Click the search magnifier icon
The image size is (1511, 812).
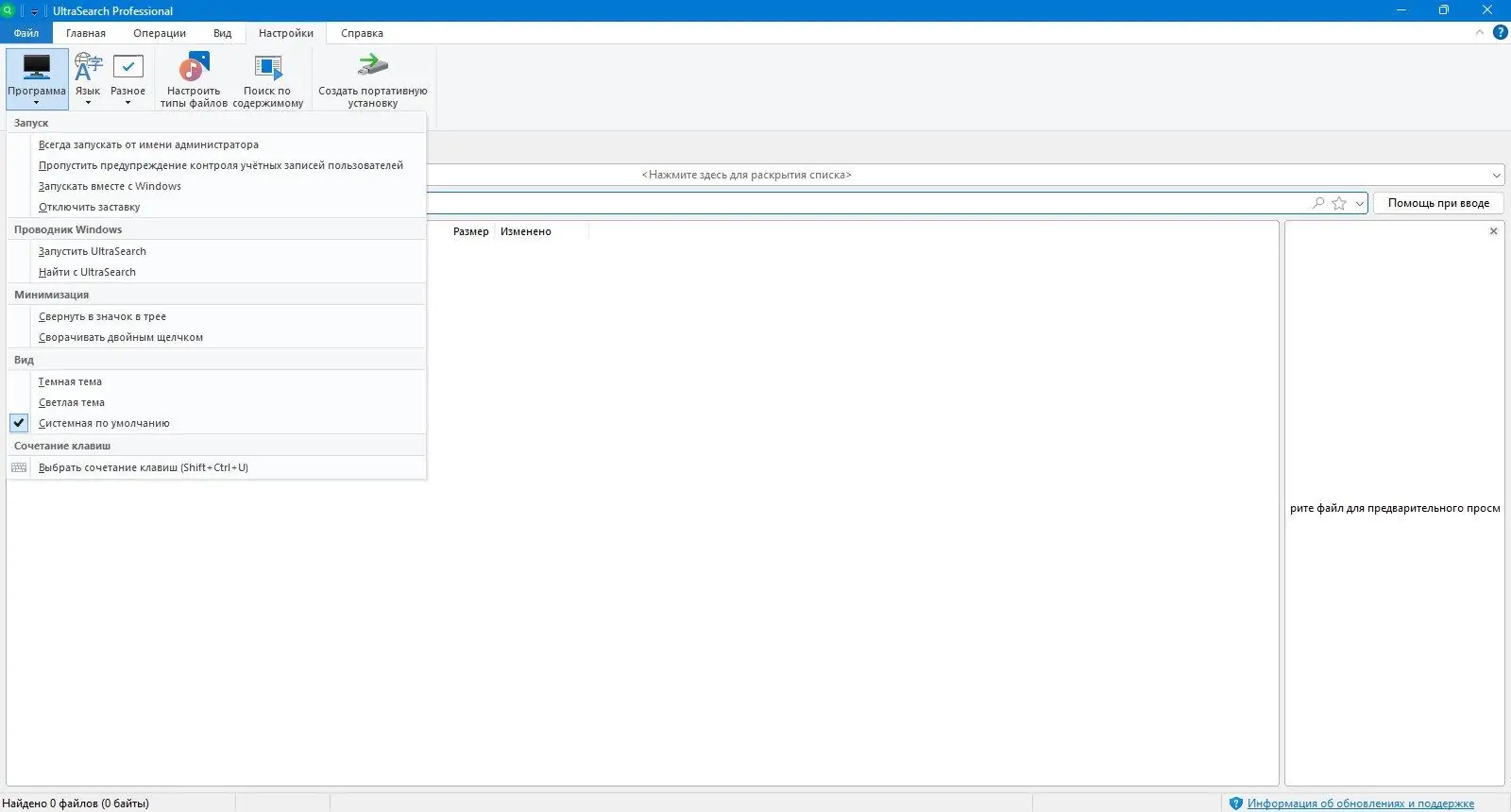point(1318,203)
